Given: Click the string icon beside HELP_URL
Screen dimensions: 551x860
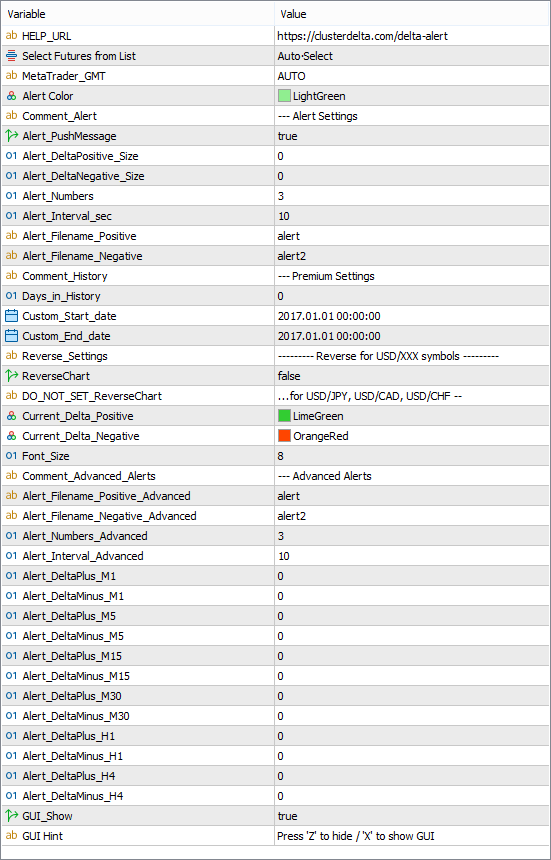Looking at the screenshot, I should click(12, 36).
